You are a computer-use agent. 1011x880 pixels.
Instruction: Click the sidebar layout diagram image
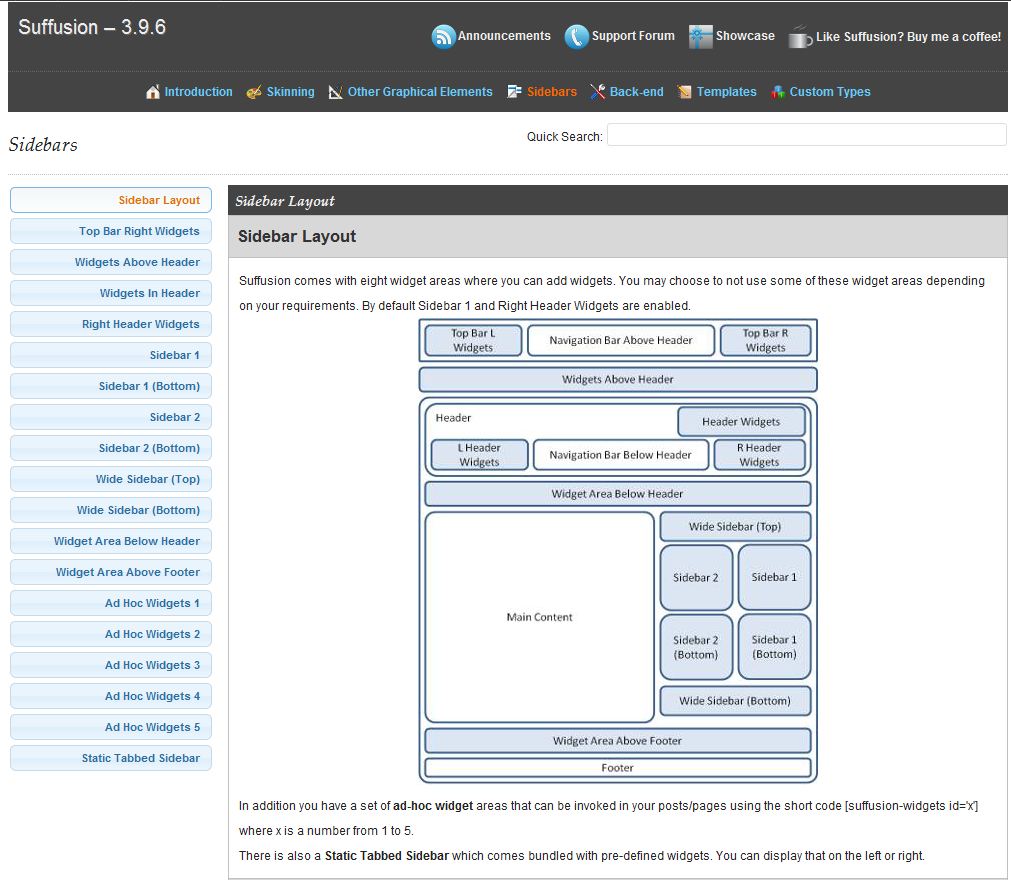click(x=618, y=551)
